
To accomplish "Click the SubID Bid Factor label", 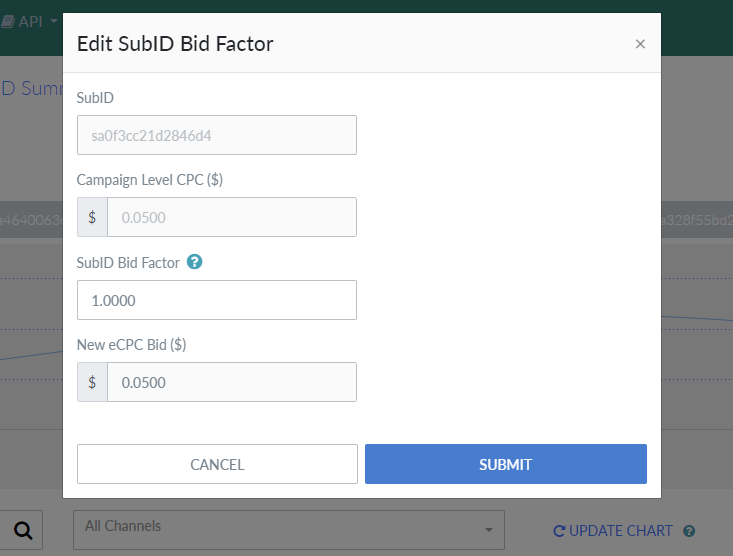I will pyautogui.click(x=128, y=263).
